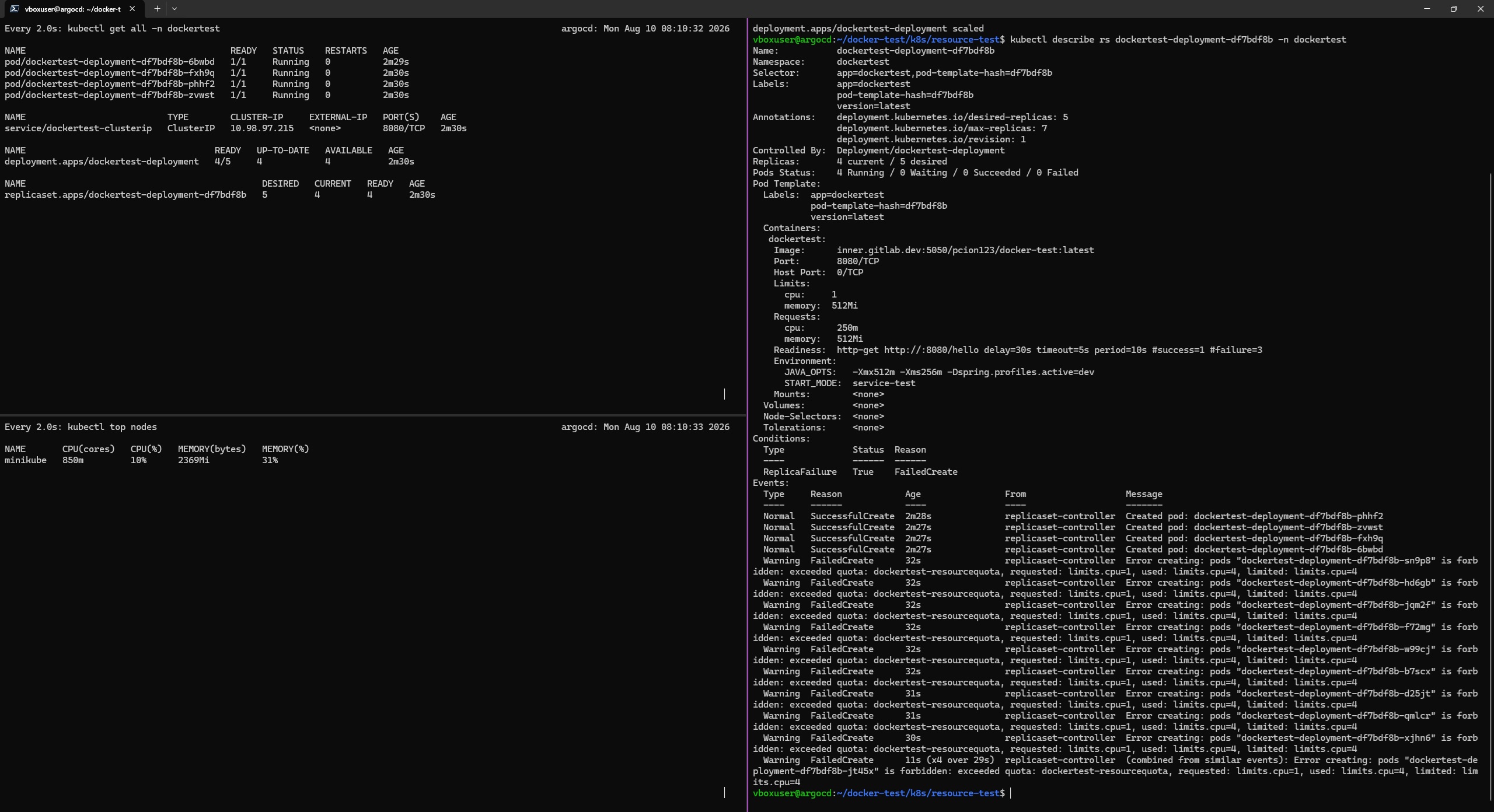
Task: Click Controlled By Deployment/dockertest-deployment value
Action: pyautogui.click(x=921, y=150)
